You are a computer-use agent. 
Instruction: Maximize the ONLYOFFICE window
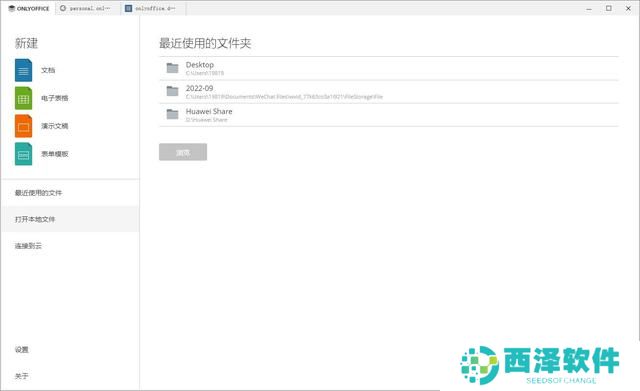click(609, 8)
